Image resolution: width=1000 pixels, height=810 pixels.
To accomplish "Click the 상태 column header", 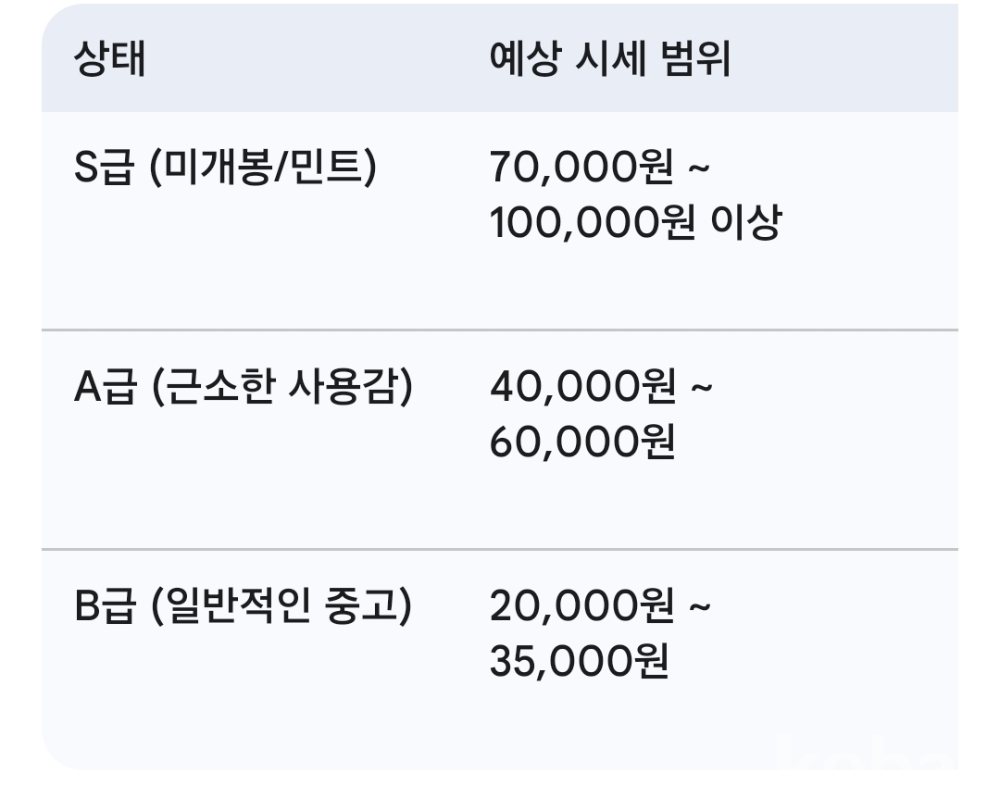I will click(110, 61).
